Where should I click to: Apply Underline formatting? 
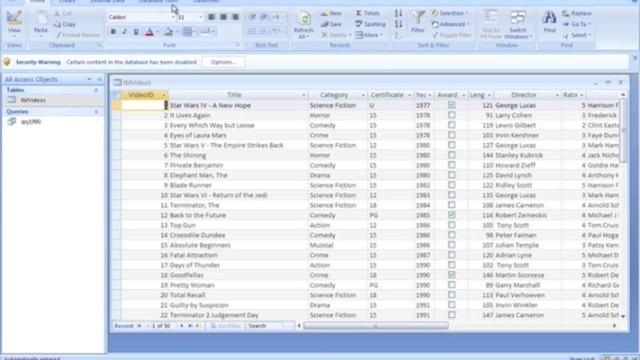[136, 31]
